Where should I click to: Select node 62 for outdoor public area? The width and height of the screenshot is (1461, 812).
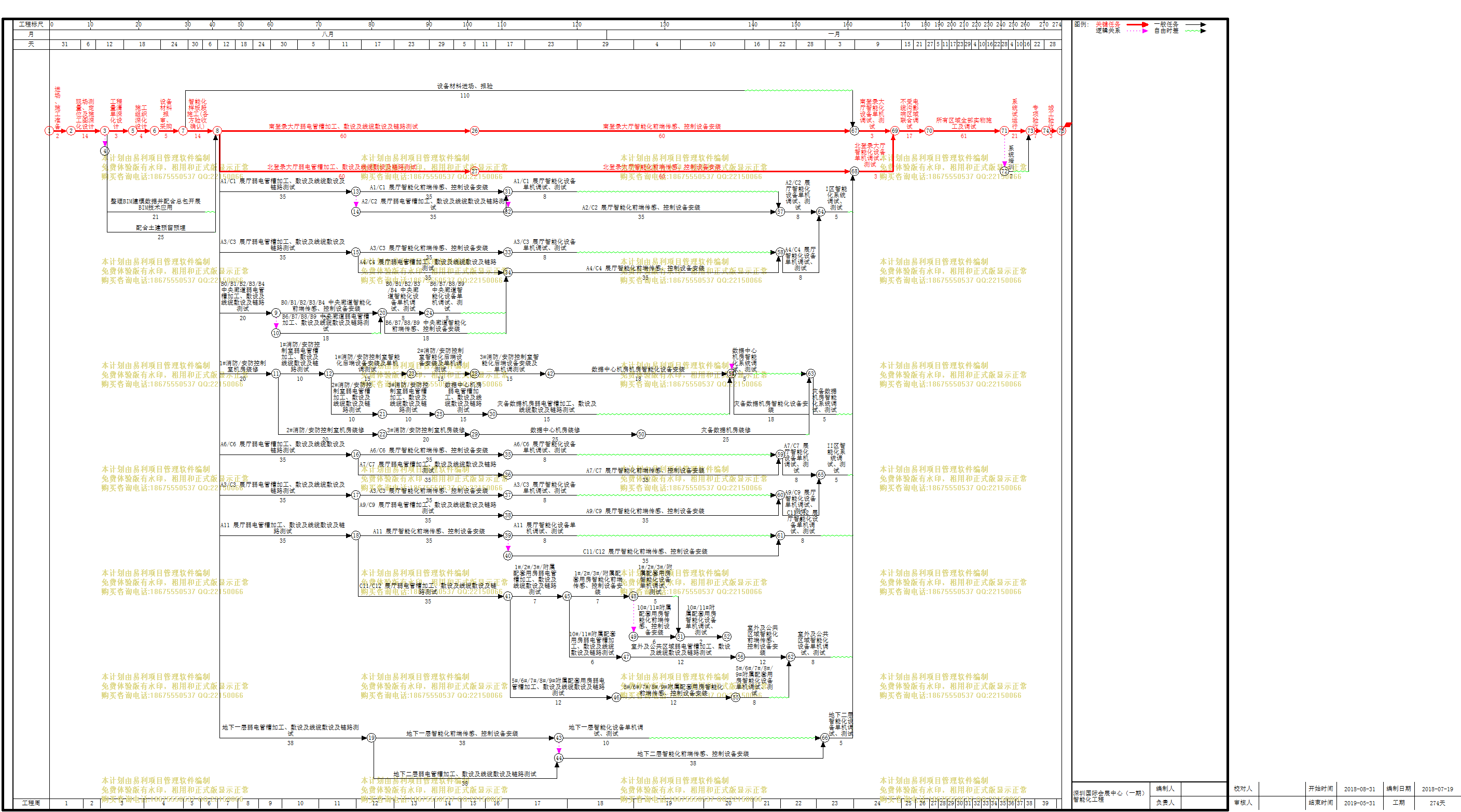[790, 657]
